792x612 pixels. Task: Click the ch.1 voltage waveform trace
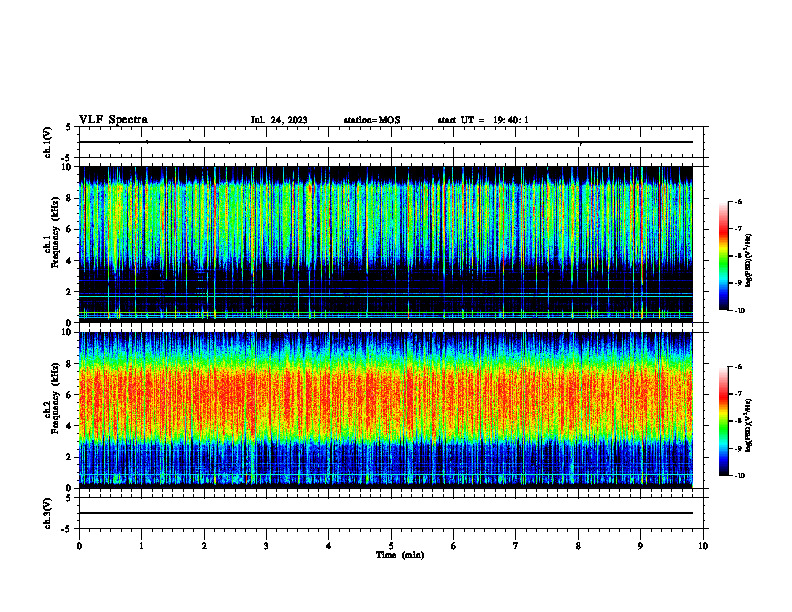click(386, 142)
